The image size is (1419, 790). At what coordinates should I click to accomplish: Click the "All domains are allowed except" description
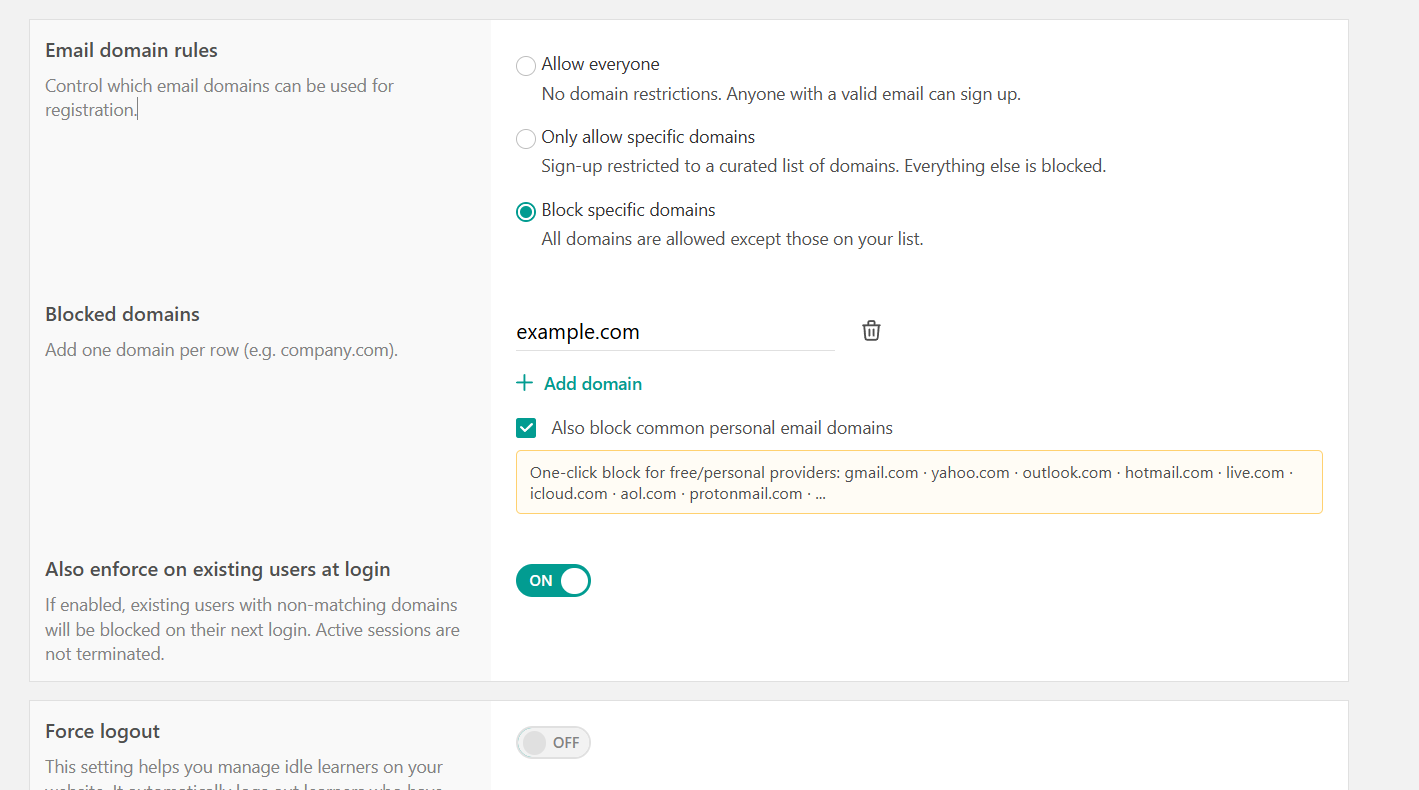click(732, 239)
